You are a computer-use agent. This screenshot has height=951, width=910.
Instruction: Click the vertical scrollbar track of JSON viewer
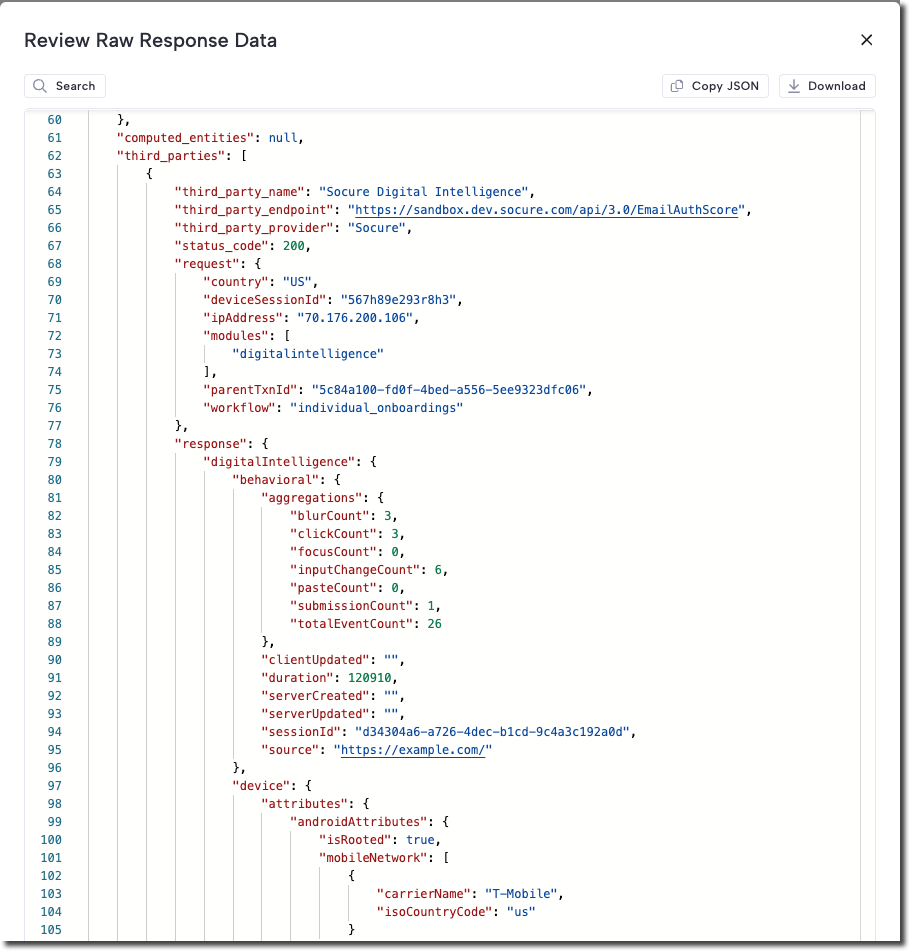[868, 525]
